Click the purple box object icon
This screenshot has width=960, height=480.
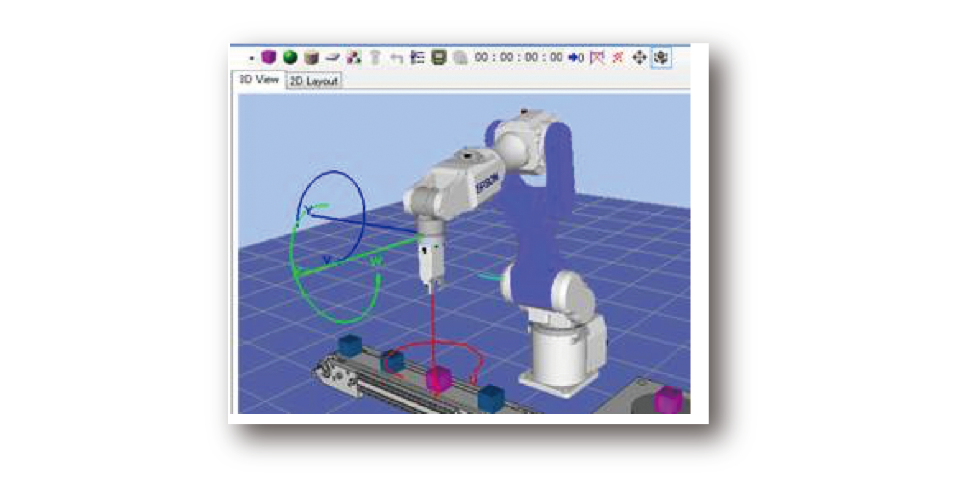(268, 58)
